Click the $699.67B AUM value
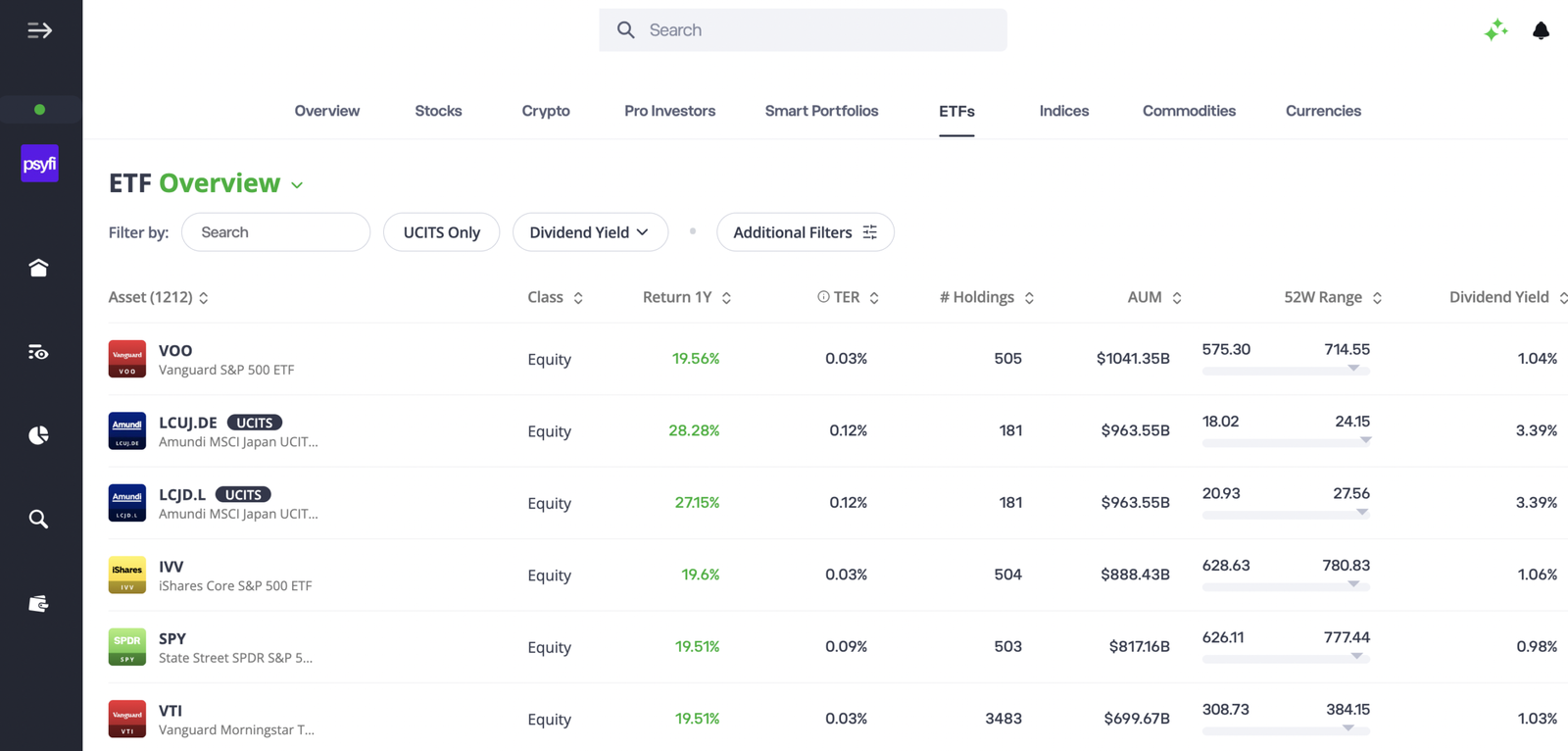 (1137, 719)
